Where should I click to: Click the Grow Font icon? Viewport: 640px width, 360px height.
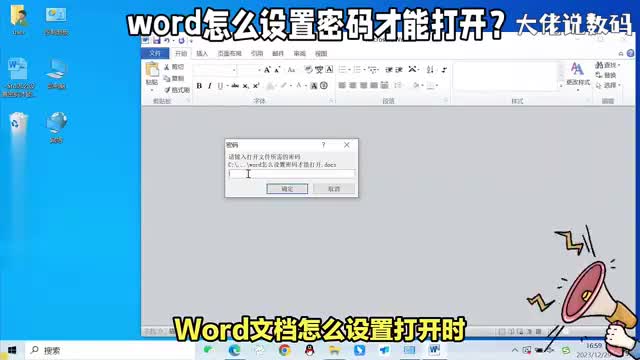coord(267,70)
